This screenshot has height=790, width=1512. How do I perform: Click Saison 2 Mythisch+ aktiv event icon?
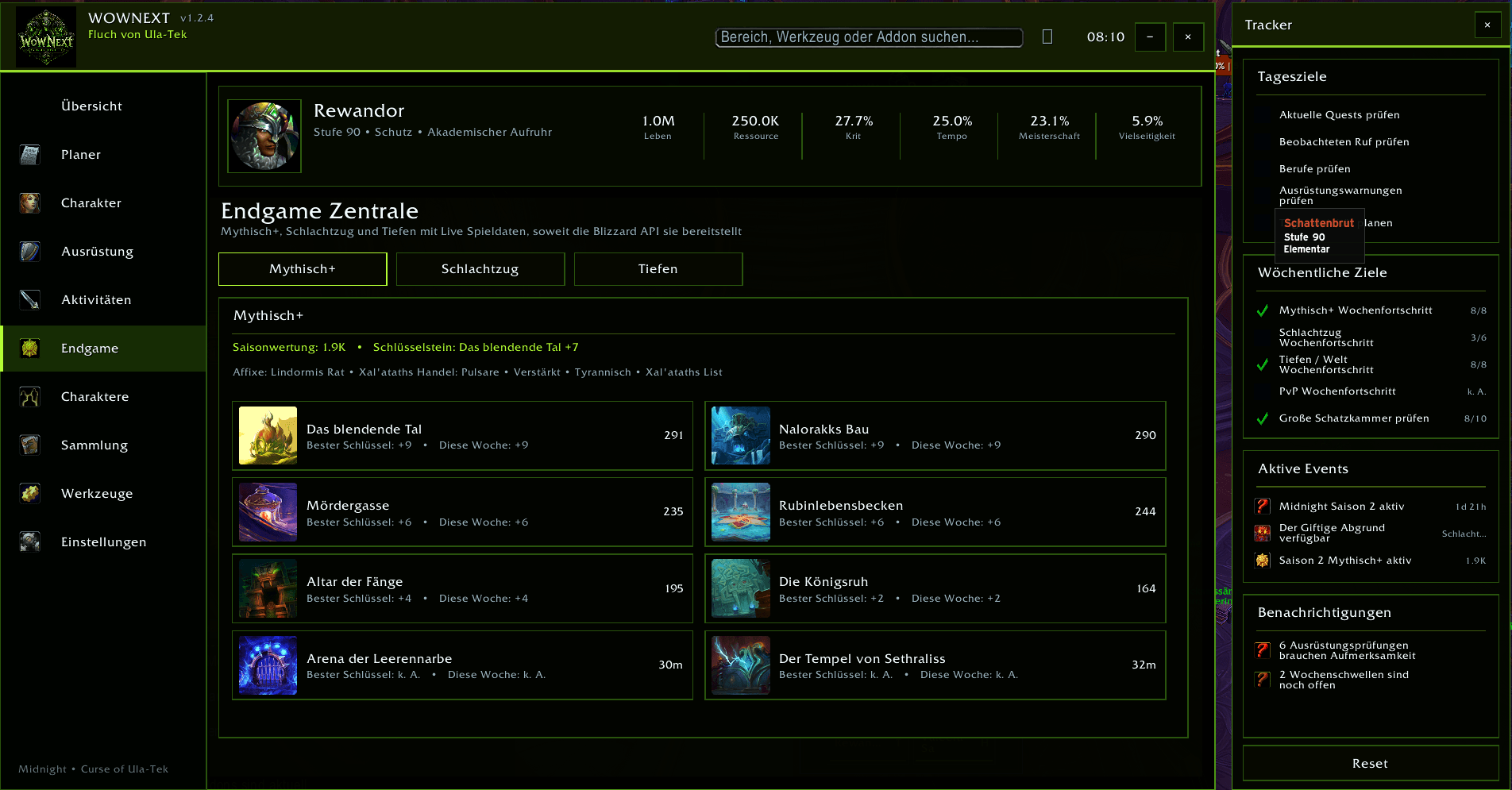coord(1263,561)
